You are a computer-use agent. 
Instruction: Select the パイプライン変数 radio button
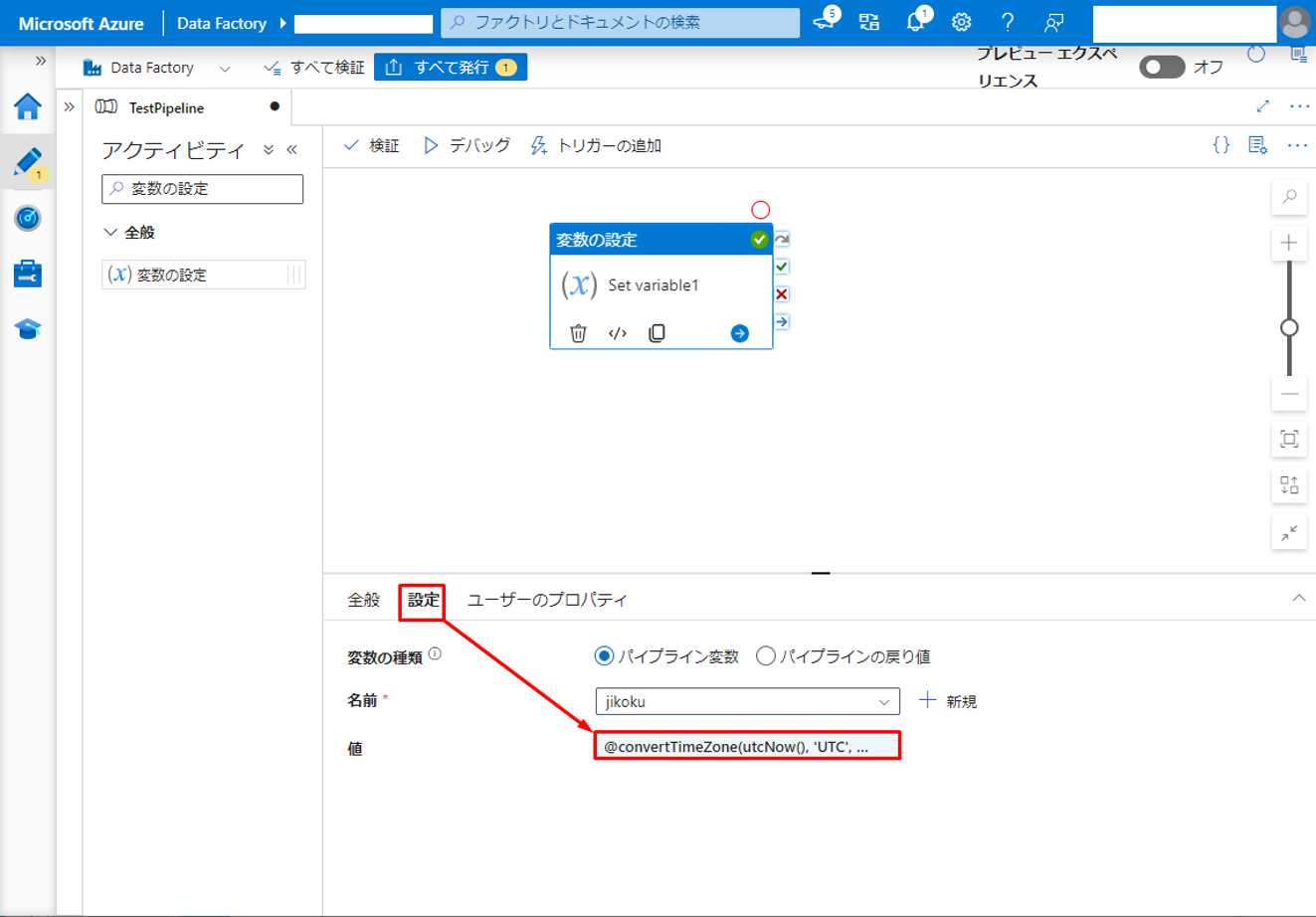(604, 656)
